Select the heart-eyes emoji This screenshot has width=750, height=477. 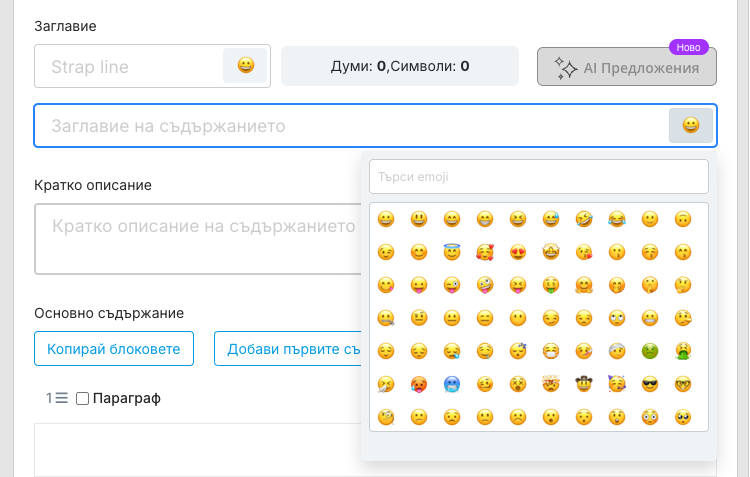tap(518, 252)
